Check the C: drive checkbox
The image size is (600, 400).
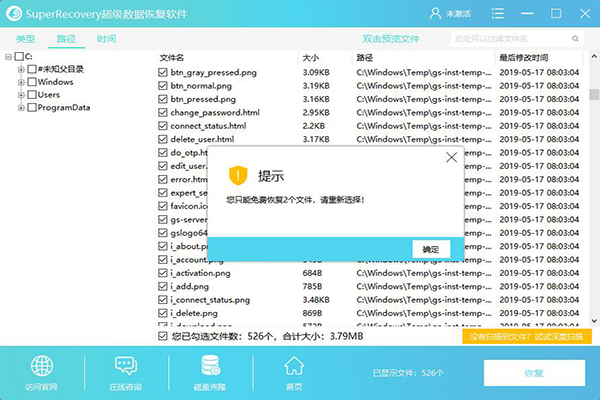pos(19,57)
